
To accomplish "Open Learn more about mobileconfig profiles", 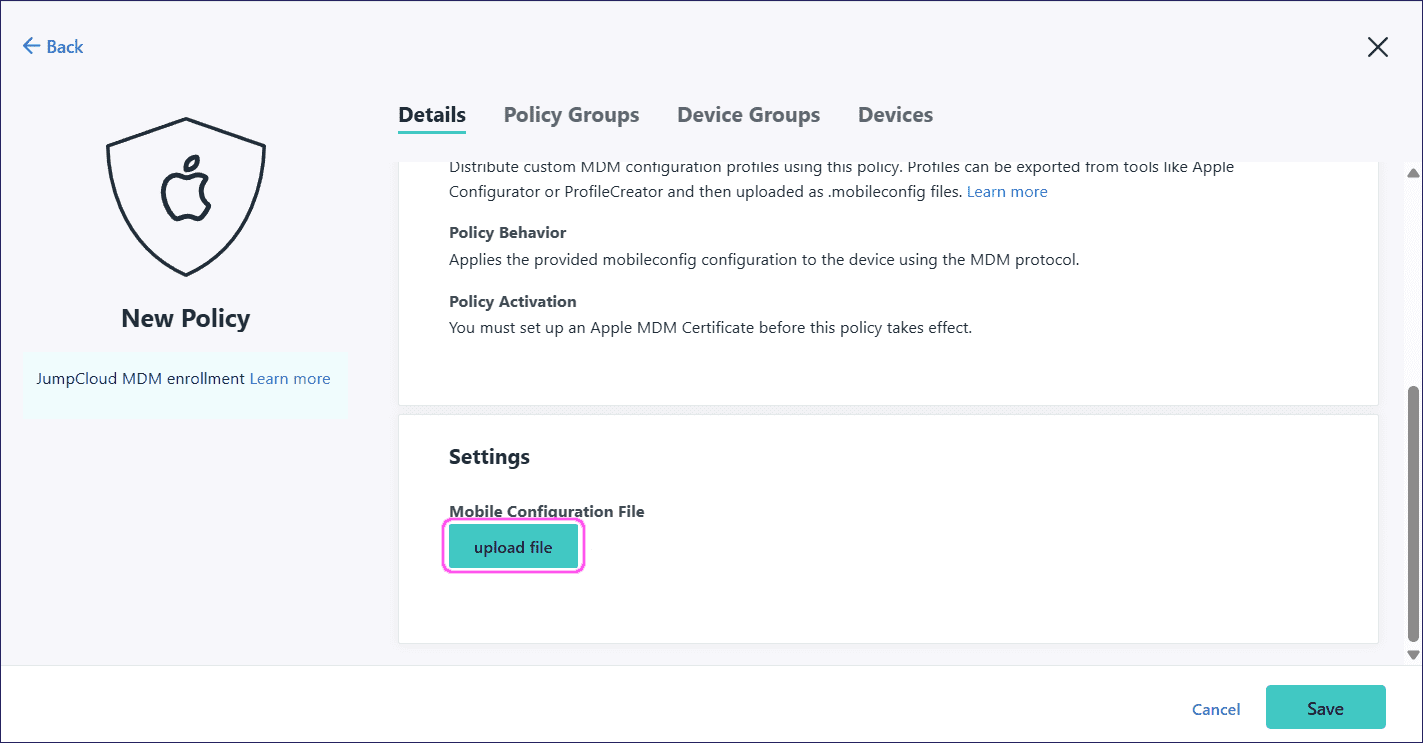I will pos(1006,191).
